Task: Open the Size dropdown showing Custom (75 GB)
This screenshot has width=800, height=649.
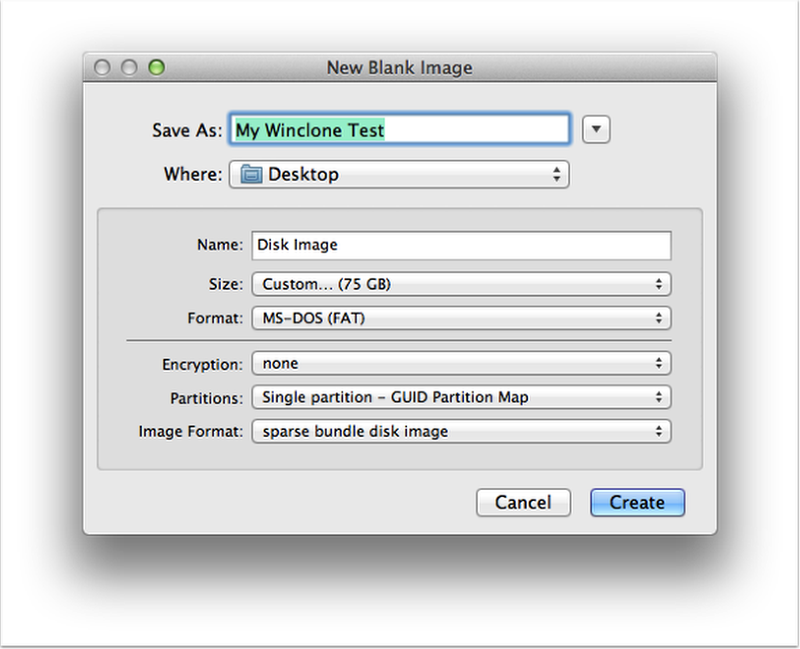Action: pos(460,284)
